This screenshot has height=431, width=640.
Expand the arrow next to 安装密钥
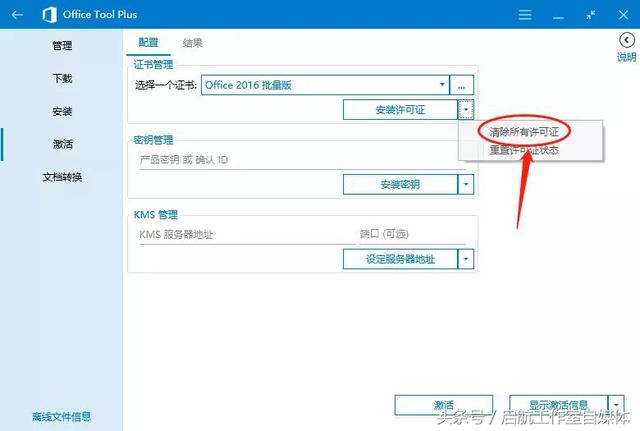(466, 184)
